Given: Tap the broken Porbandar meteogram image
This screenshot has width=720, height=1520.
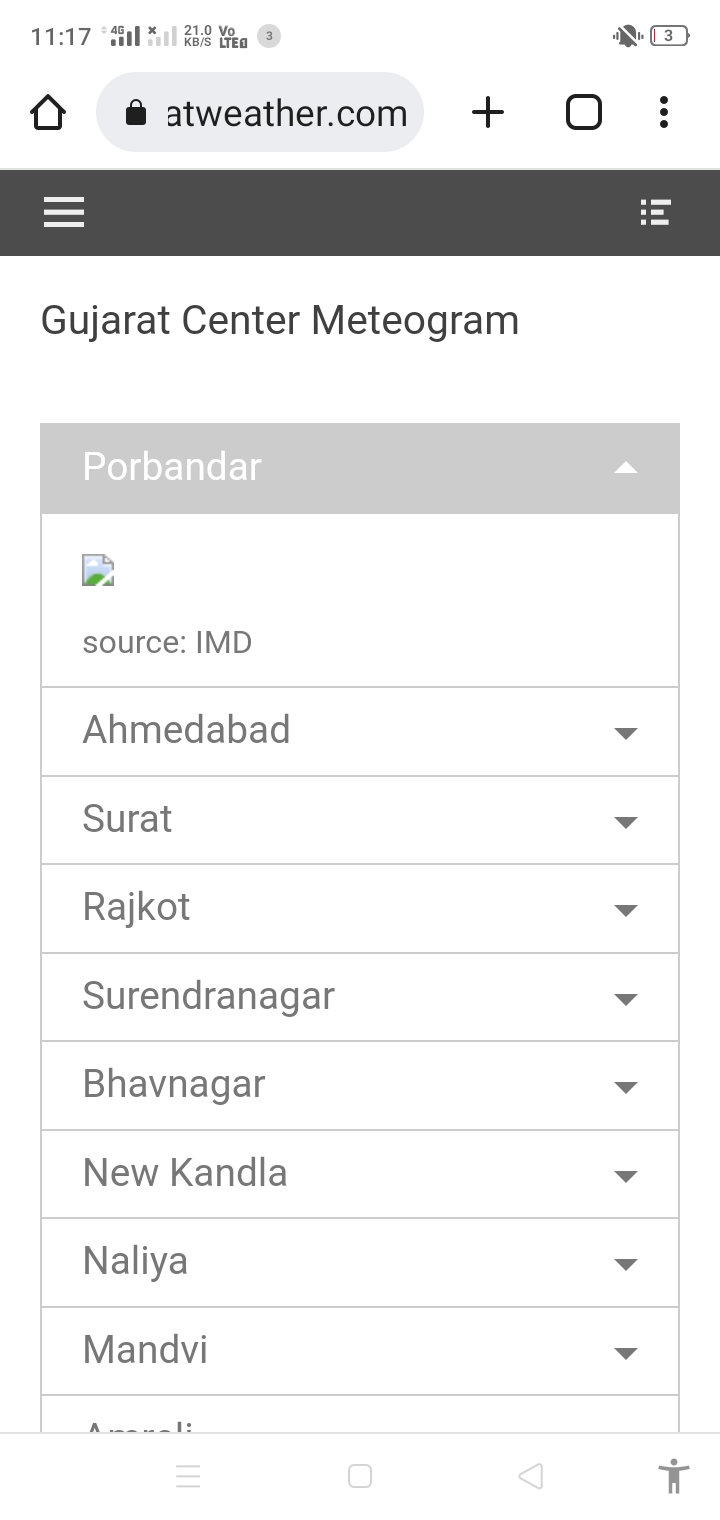Looking at the screenshot, I should point(98,571).
